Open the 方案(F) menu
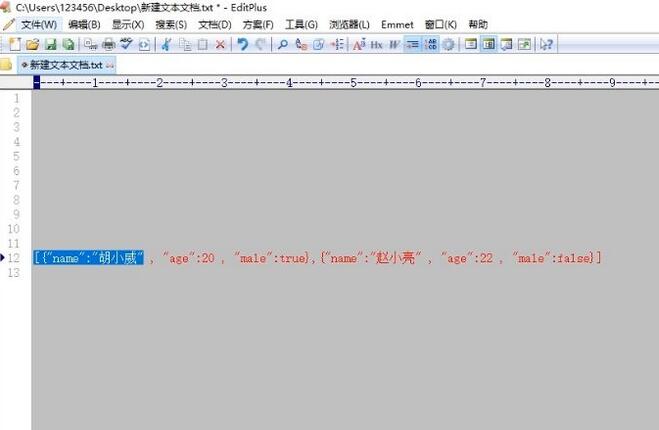The image size is (659, 430). (x=258, y=25)
